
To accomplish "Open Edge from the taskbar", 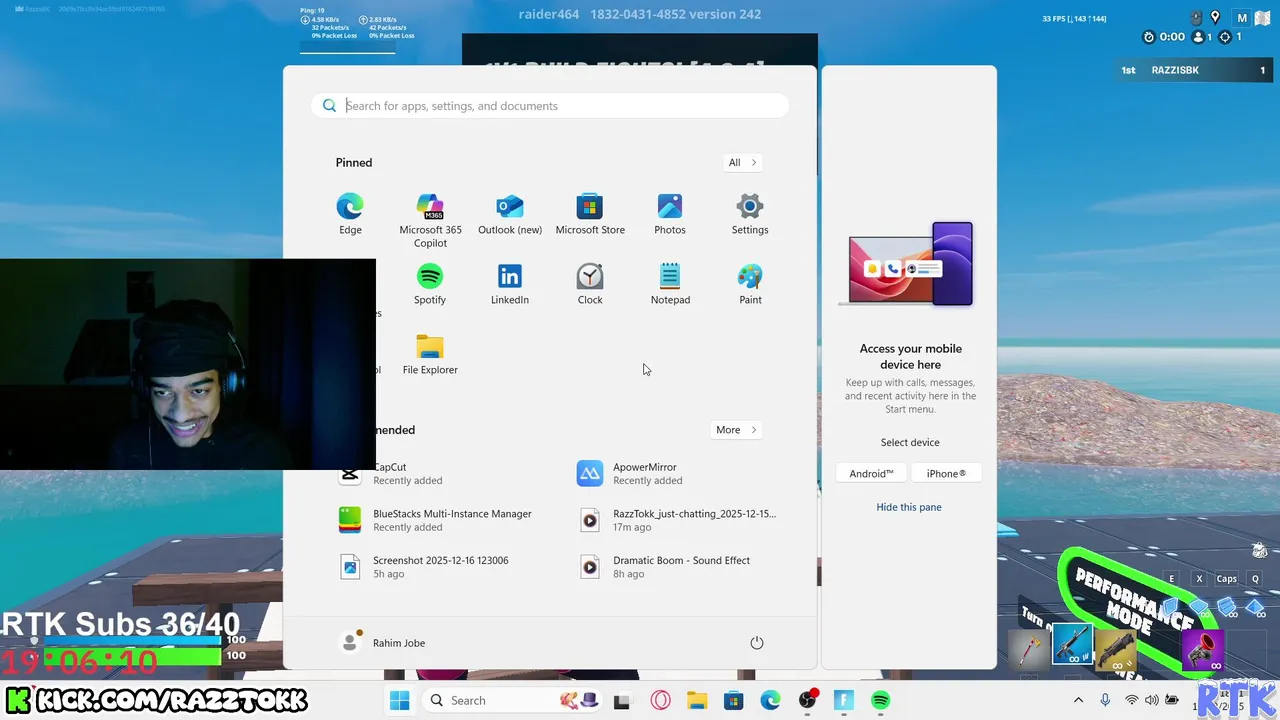I will click(770, 701).
